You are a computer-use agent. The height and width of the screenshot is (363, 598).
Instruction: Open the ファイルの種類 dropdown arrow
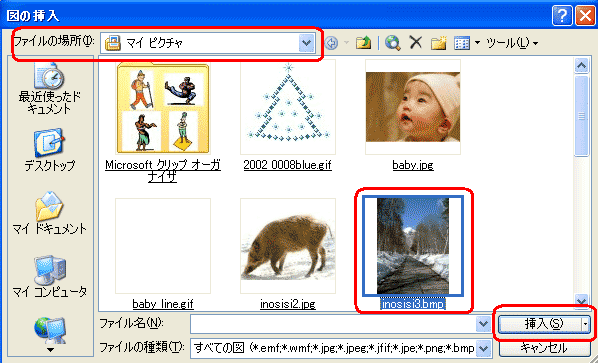click(483, 348)
